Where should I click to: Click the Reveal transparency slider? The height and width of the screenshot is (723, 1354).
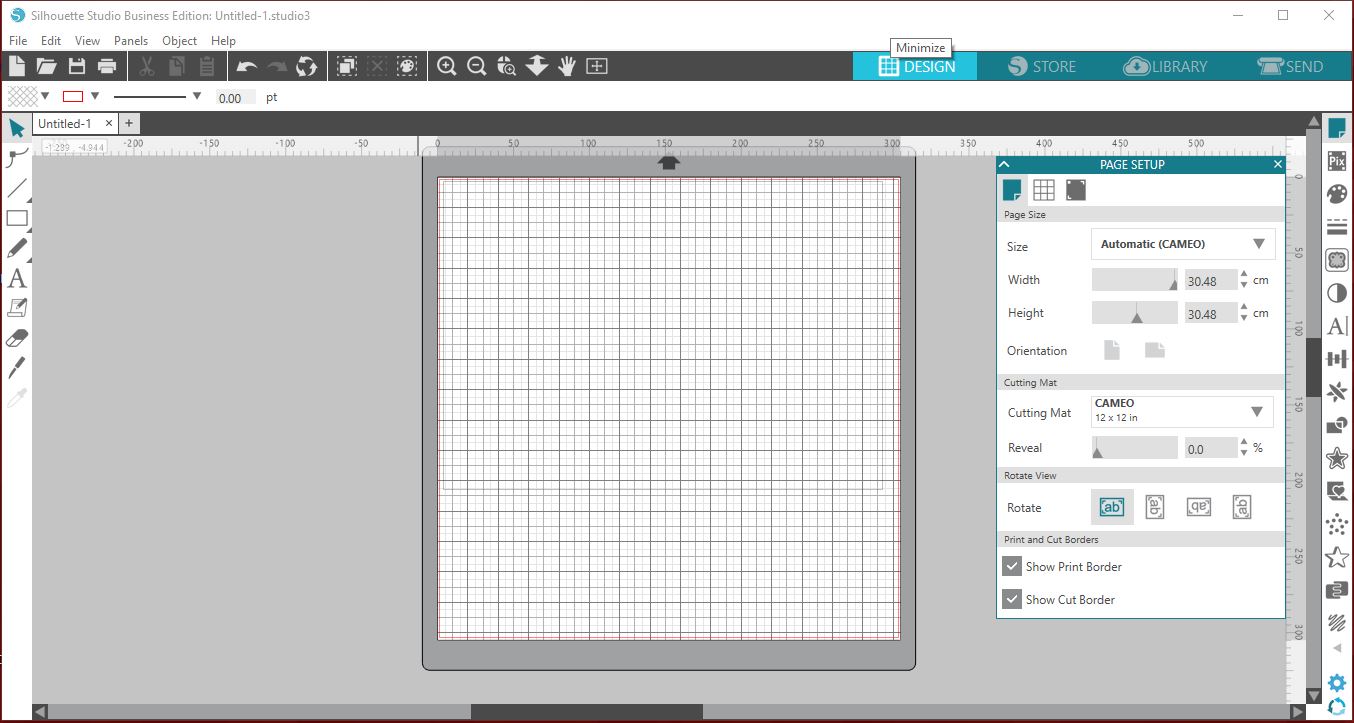click(1135, 448)
